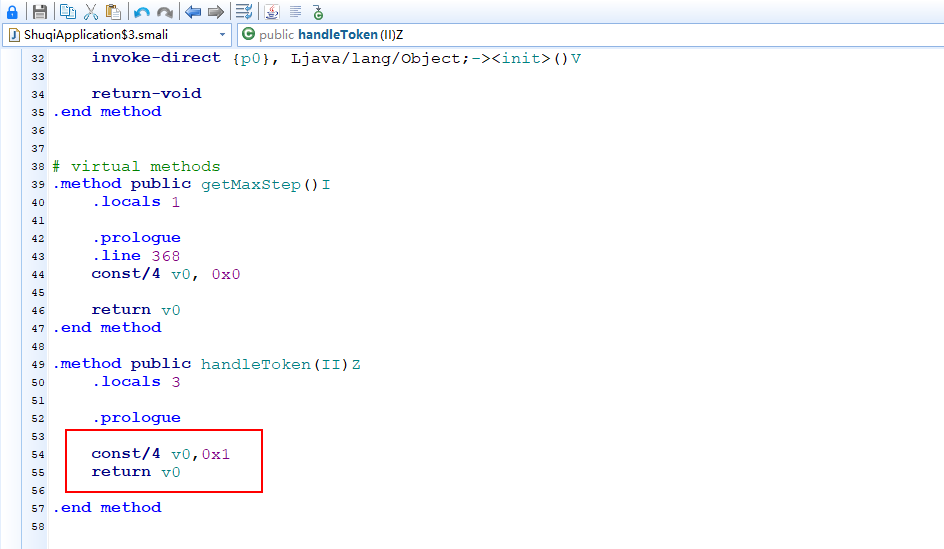Click 'return v0' on line 55

[135, 472]
